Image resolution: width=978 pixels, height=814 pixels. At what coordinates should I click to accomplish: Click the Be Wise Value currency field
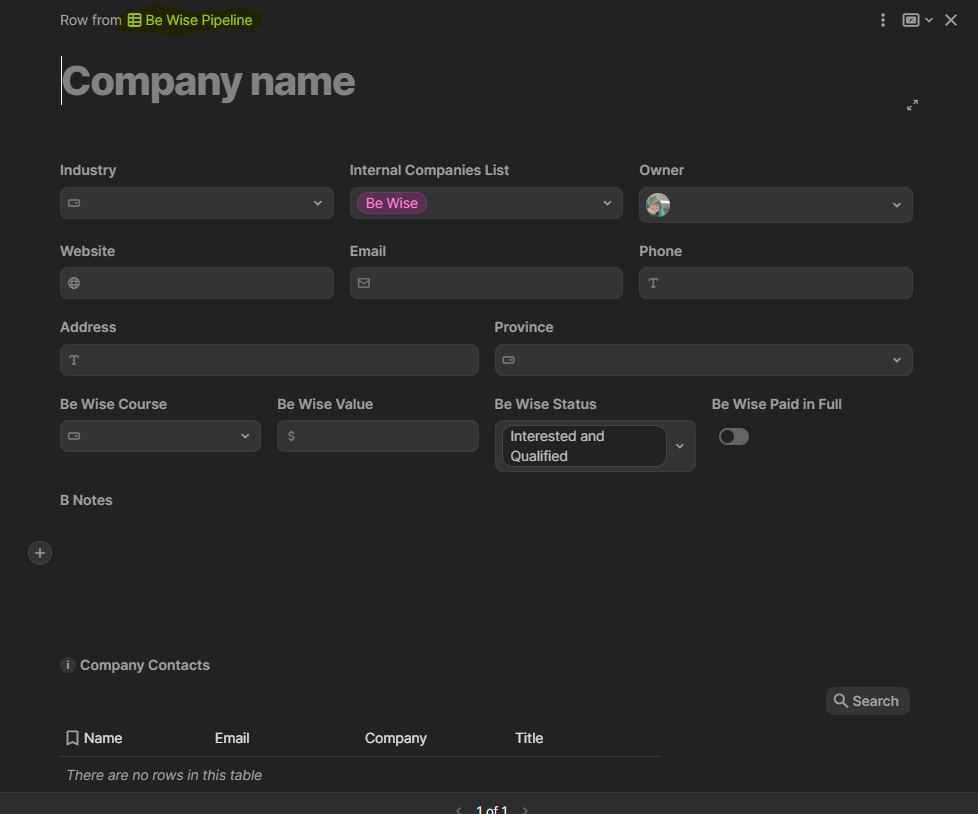coord(378,436)
